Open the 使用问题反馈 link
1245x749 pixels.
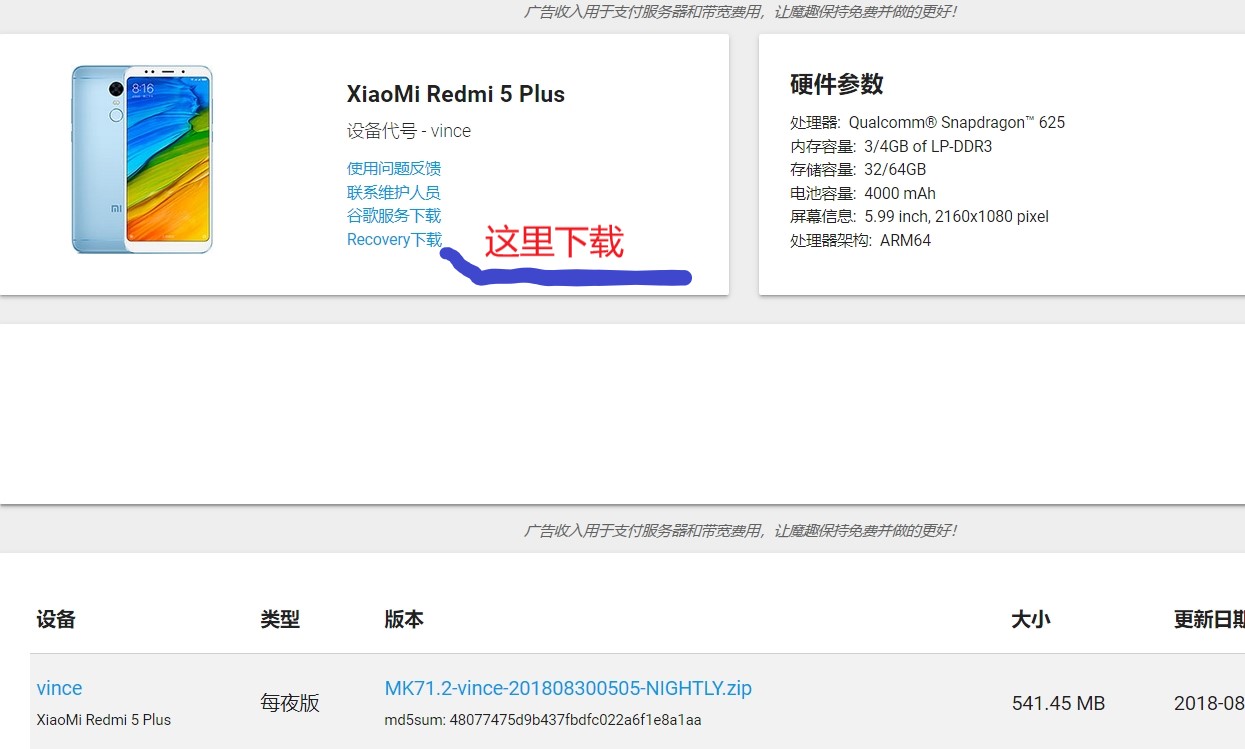tap(394, 168)
